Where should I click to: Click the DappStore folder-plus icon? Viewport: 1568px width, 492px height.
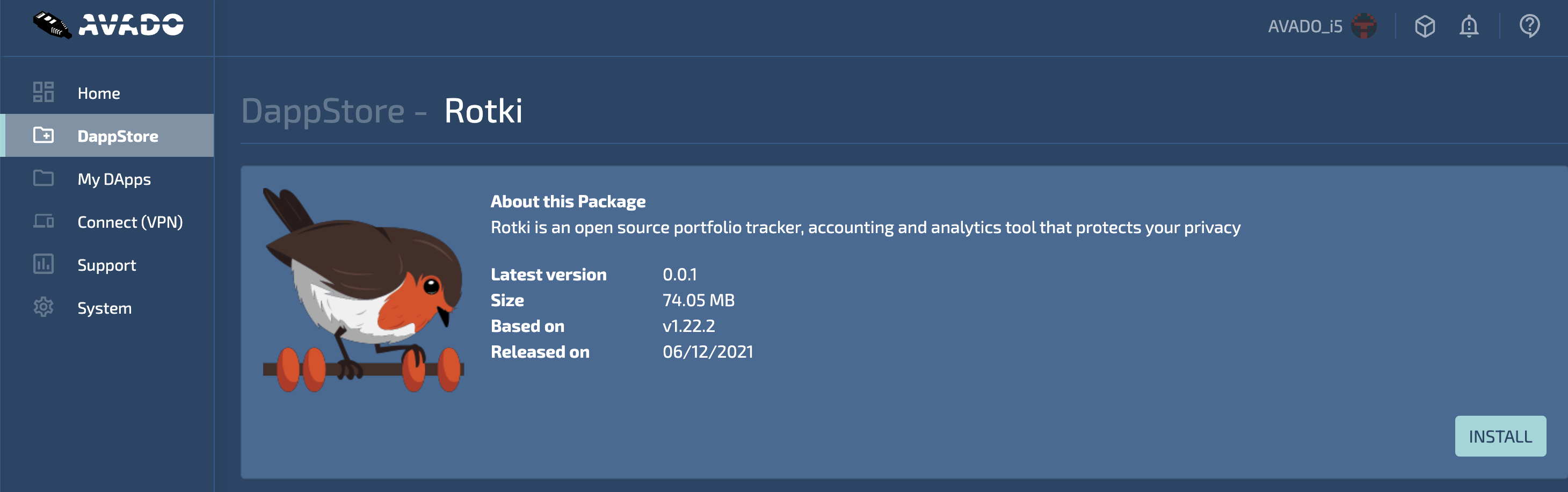click(x=43, y=135)
